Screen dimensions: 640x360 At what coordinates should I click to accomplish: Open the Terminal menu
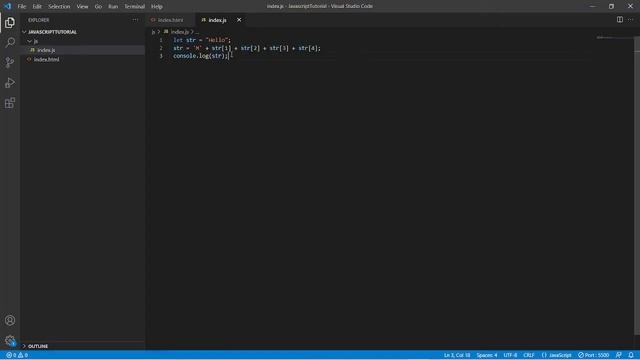[135, 7]
